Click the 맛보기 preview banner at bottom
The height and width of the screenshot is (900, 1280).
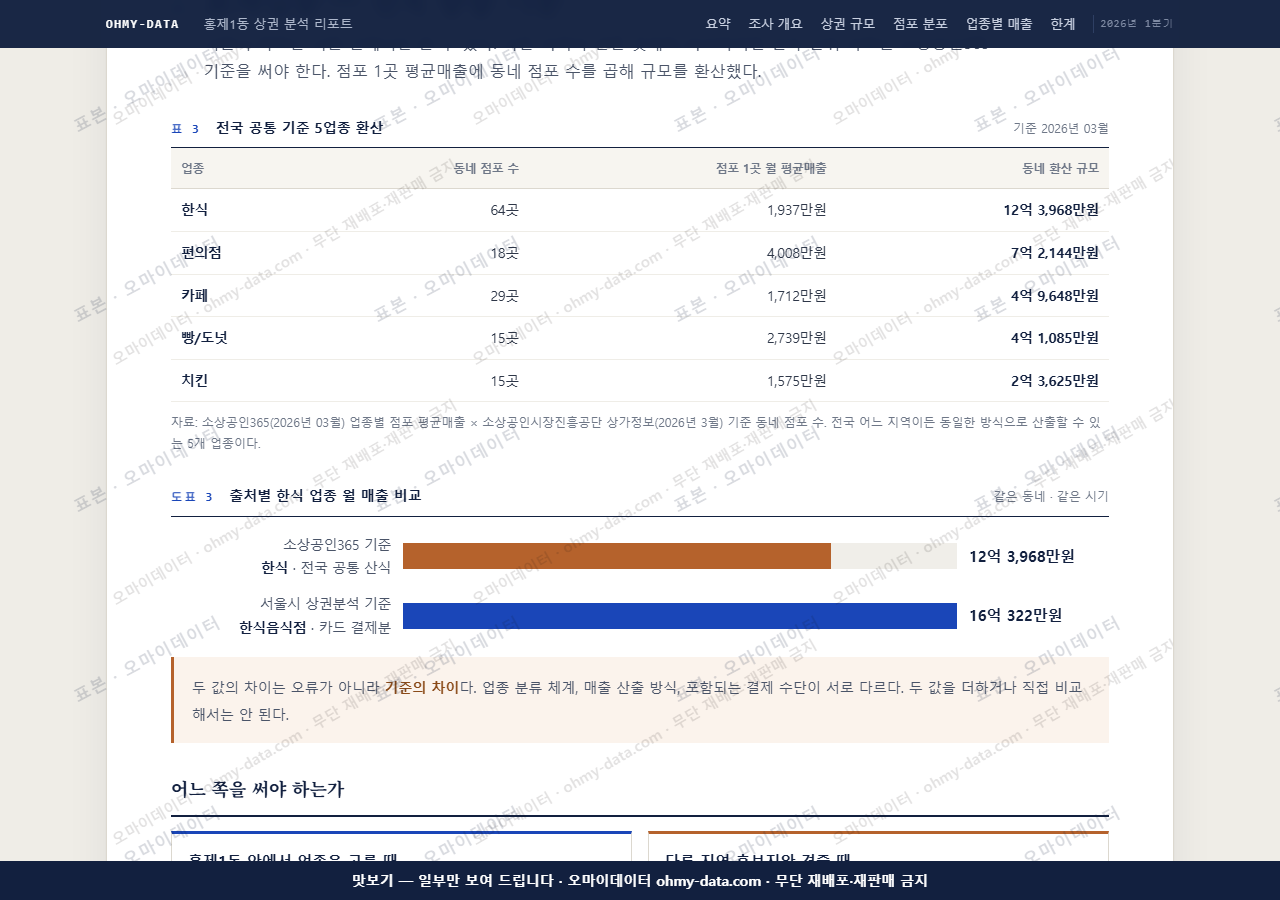click(640, 881)
